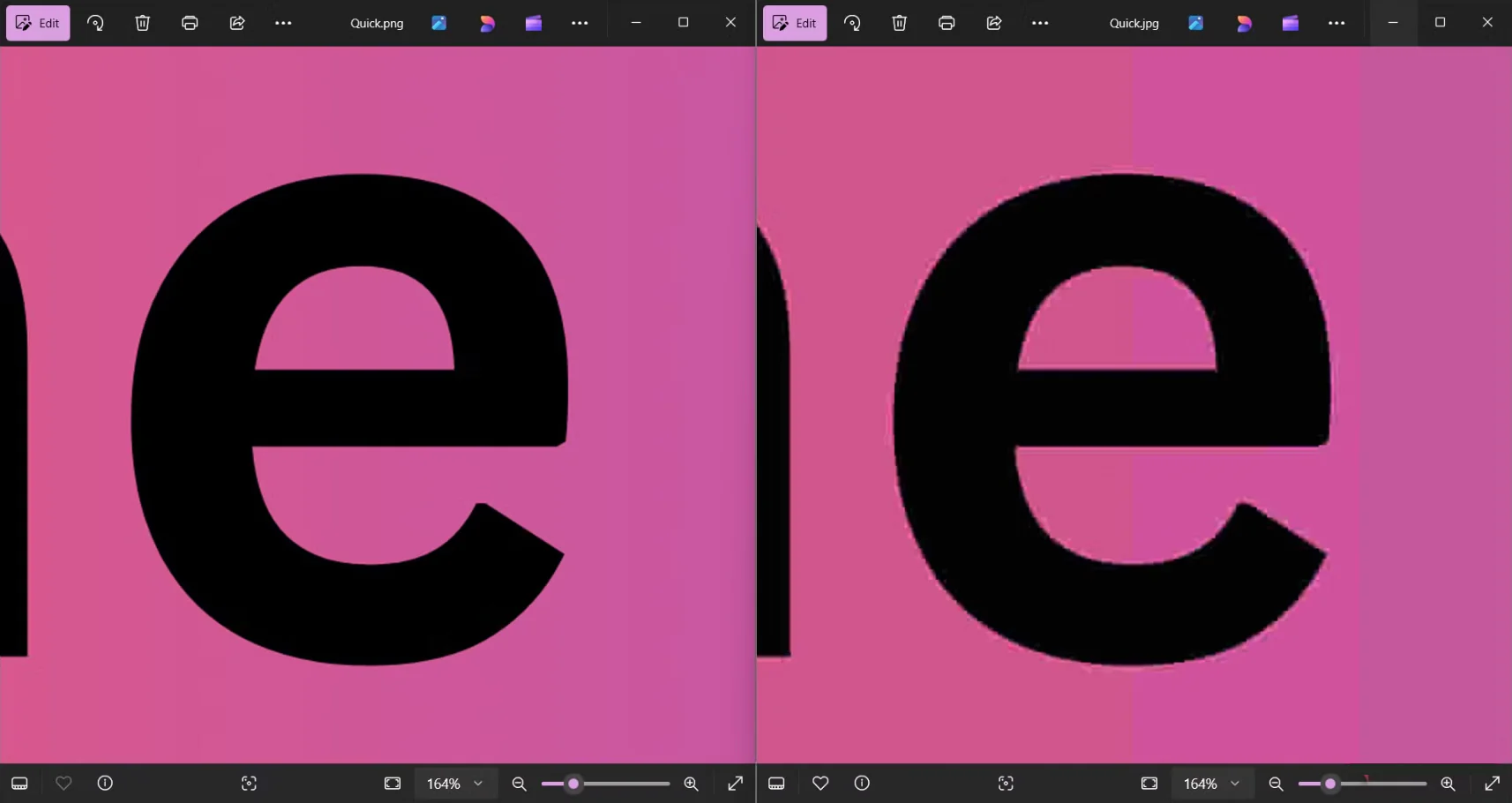Image resolution: width=1512 pixels, height=803 pixels.
Task: Print the Quick.png image
Action: (190, 23)
